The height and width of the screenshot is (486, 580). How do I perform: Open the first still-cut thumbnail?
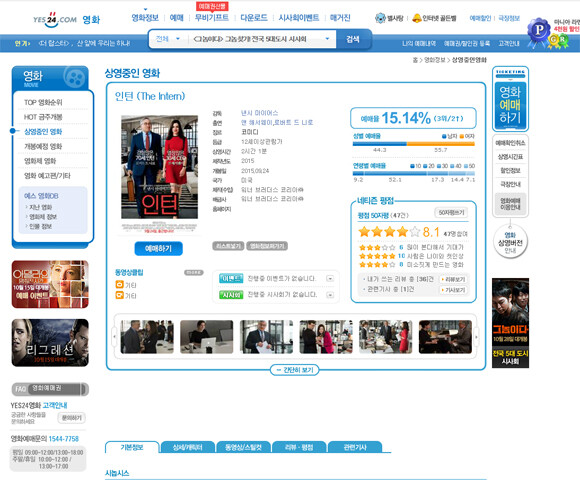point(147,337)
